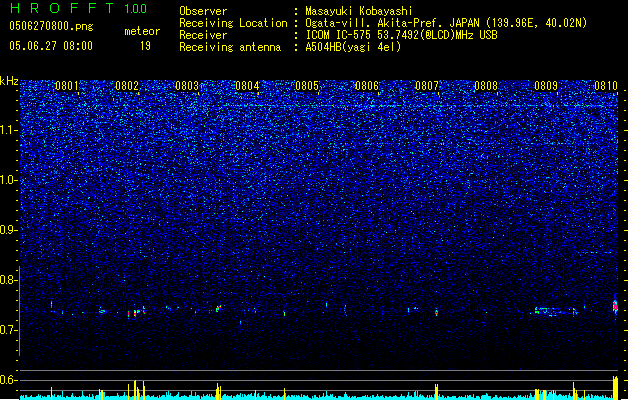Click the strong red meteor echo at 0810
The height and width of the screenshot is (400, 629).
click(x=615, y=307)
